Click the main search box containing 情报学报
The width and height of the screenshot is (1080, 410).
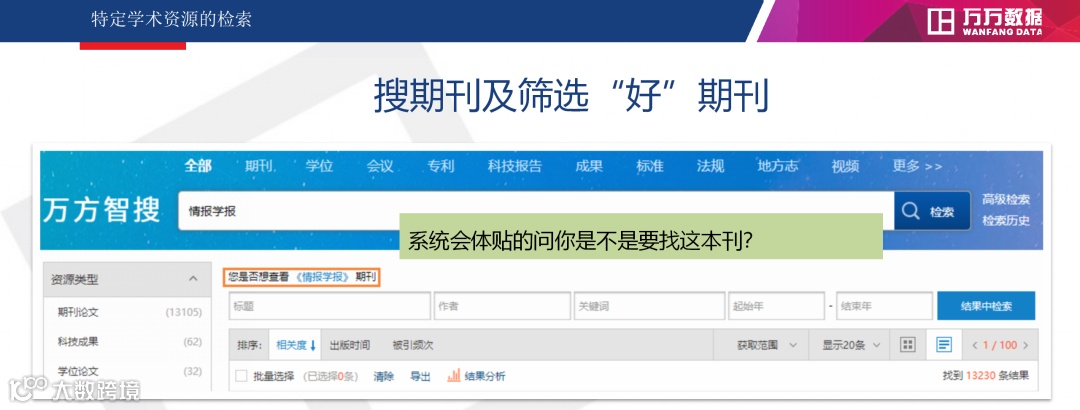point(536,212)
